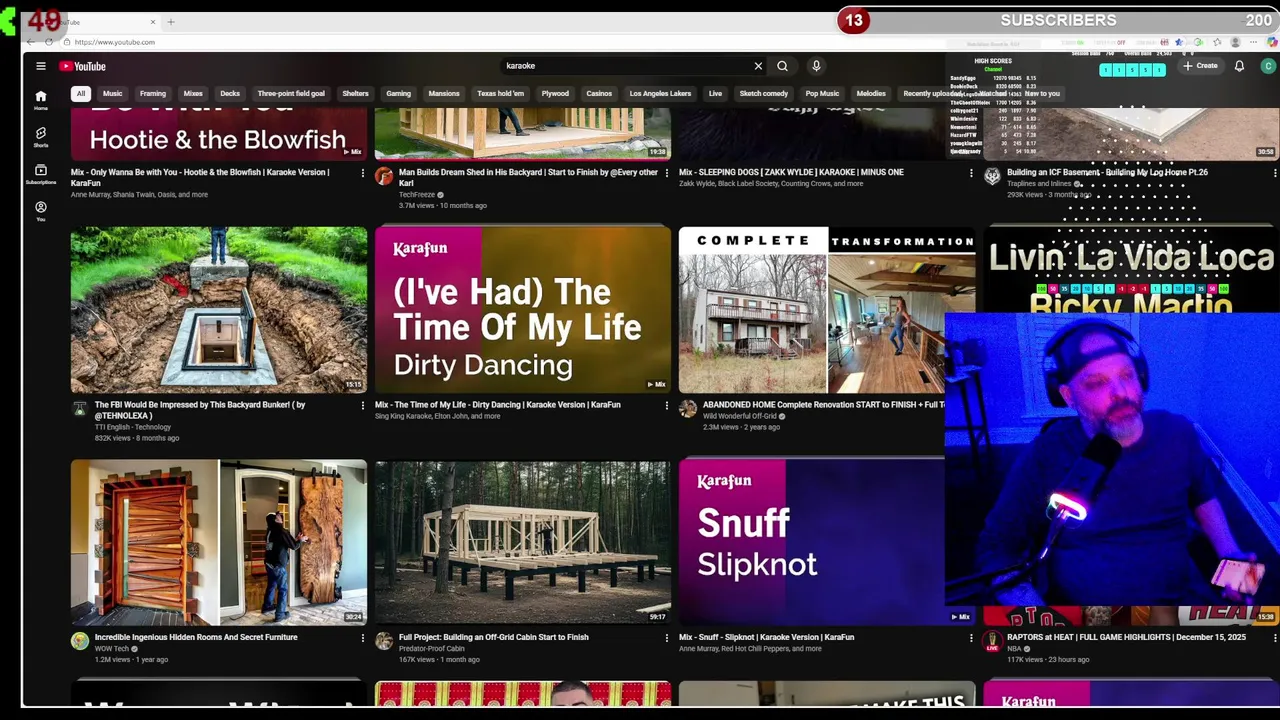1280x720 pixels.
Task: Open the backyard bunker video thumbnail
Action: coord(219,310)
